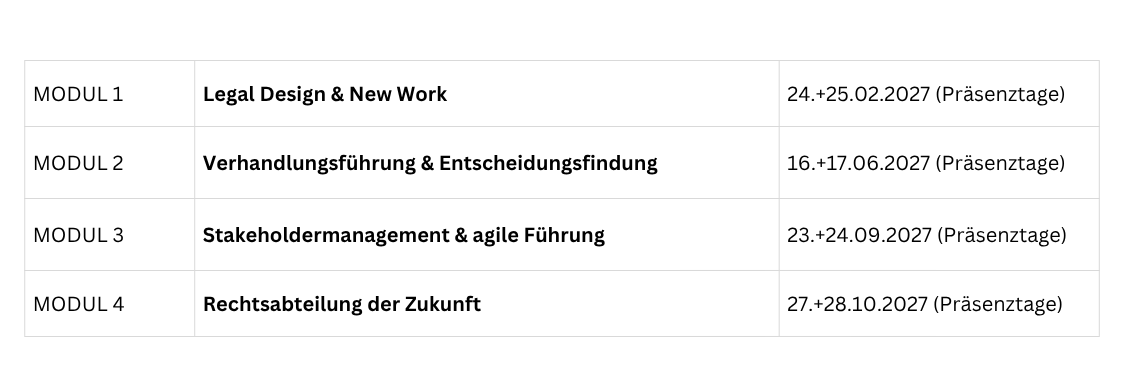The width and height of the screenshot is (1140, 385).
Task: Click the word Präsenztage in Modul 4 row
Action: click(x=998, y=304)
